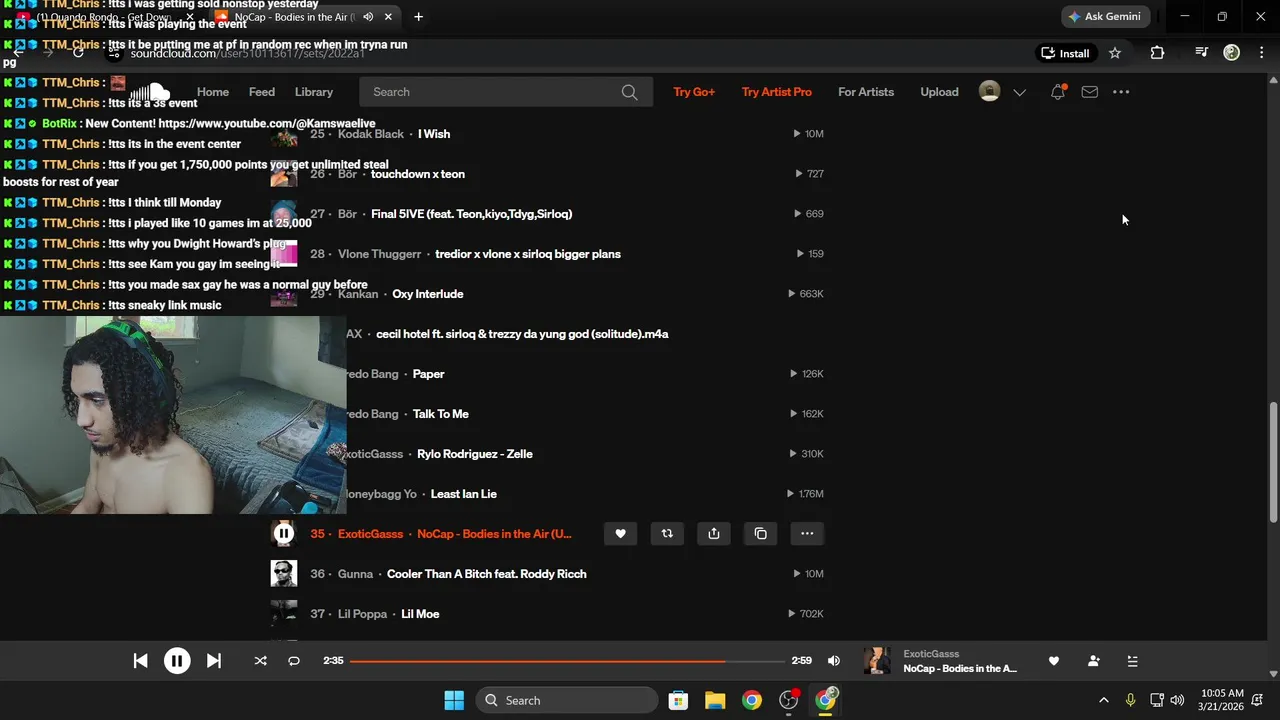Select the track titled Paper

[x=429, y=374]
